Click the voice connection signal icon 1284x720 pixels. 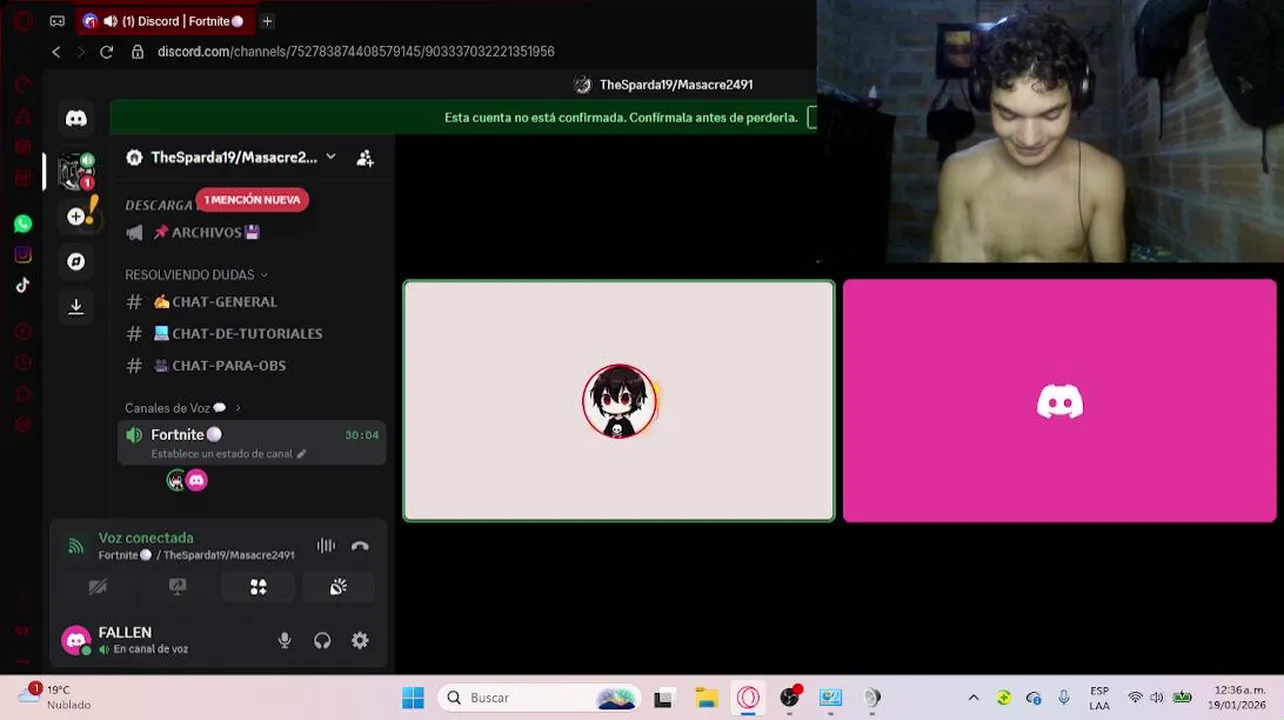pyautogui.click(x=76, y=546)
